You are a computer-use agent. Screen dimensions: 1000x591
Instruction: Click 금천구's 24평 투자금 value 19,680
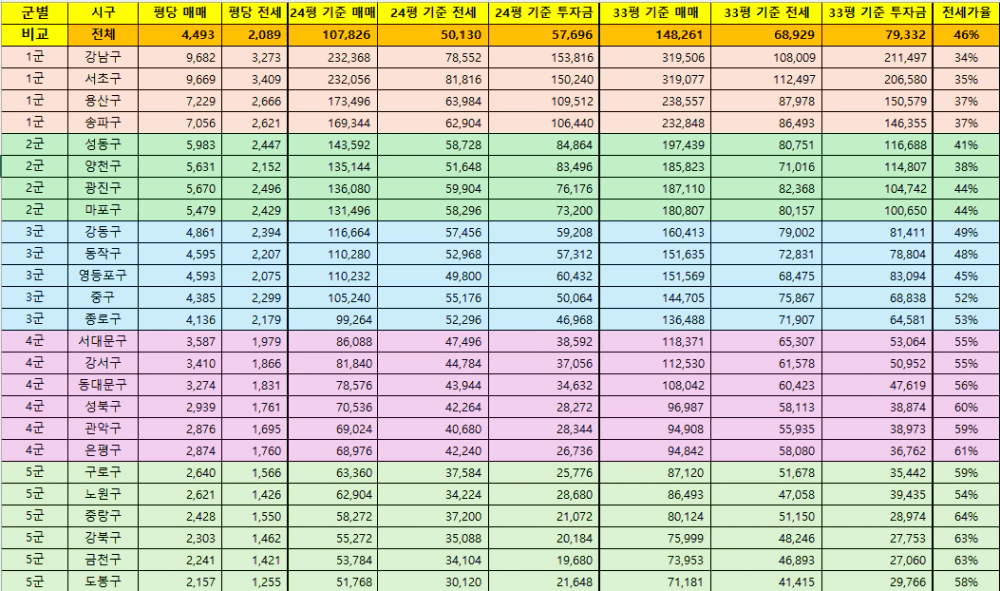pos(544,560)
